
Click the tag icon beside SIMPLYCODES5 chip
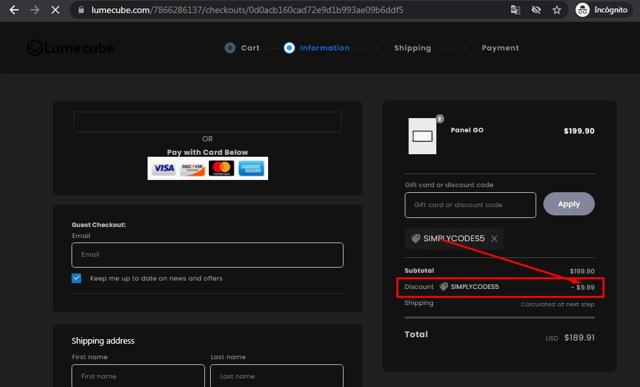click(x=416, y=238)
